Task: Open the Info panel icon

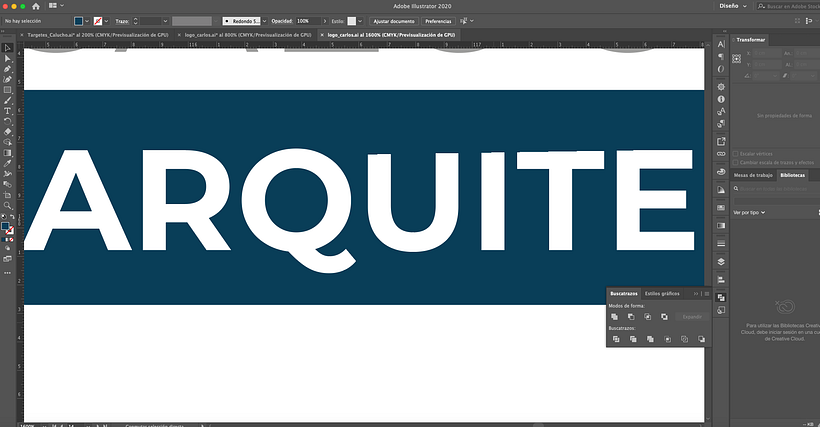Action: pos(721,99)
